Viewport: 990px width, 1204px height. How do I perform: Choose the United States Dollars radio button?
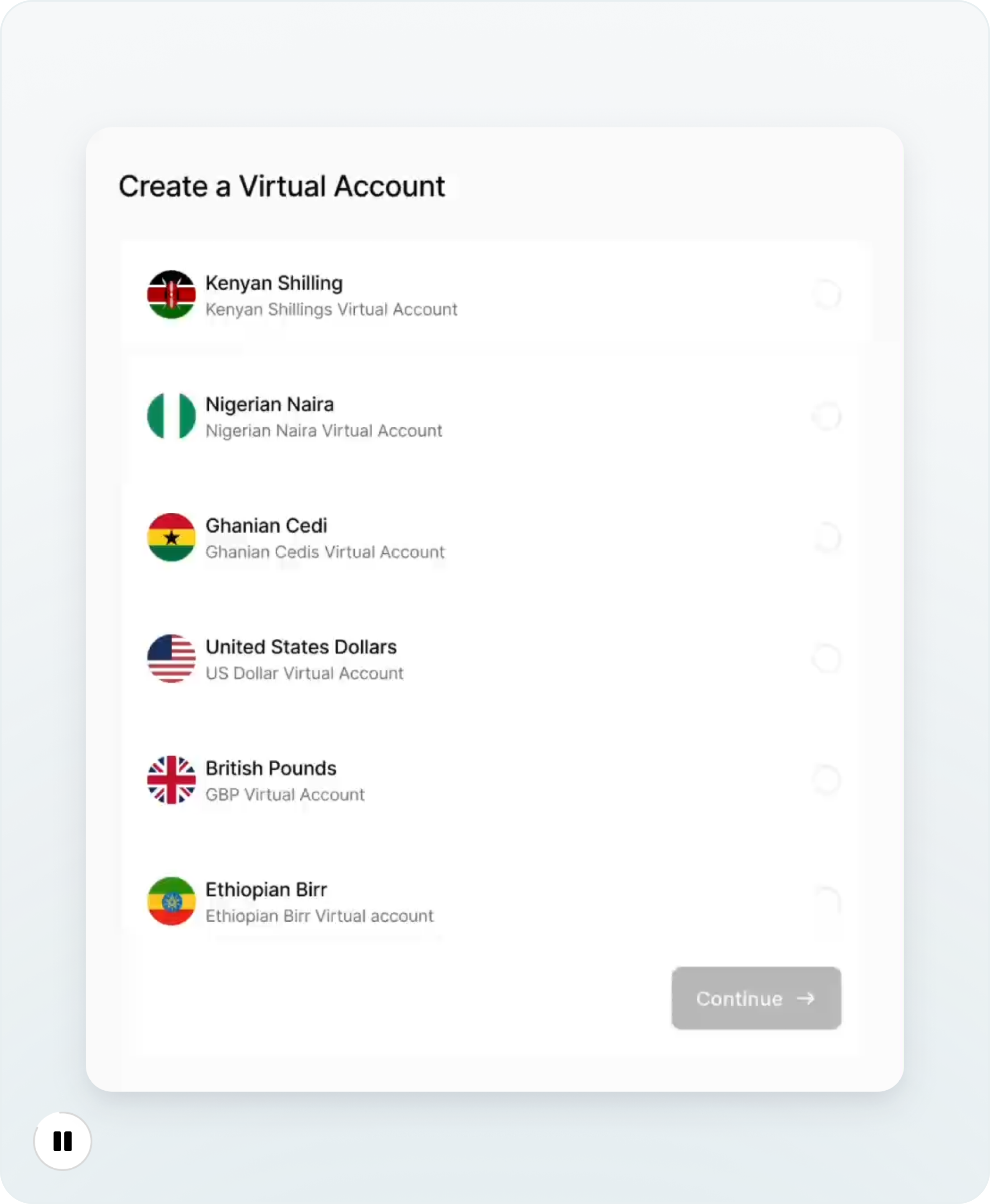click(827, 658)
